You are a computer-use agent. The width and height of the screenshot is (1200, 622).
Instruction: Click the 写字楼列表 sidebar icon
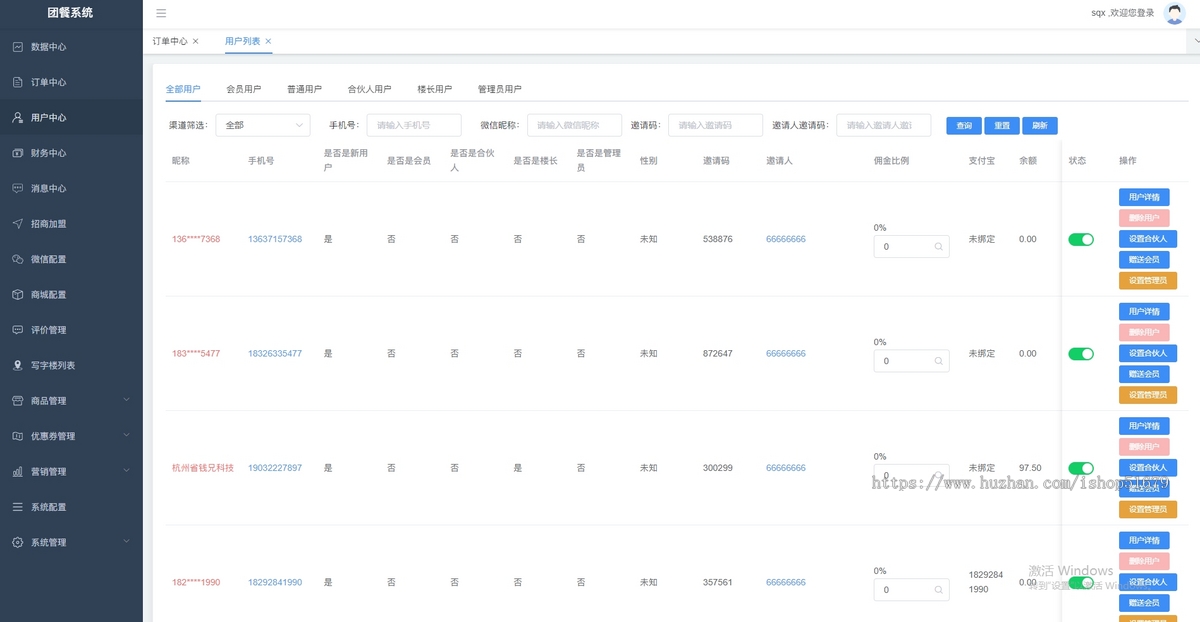(x=17, y=365)
